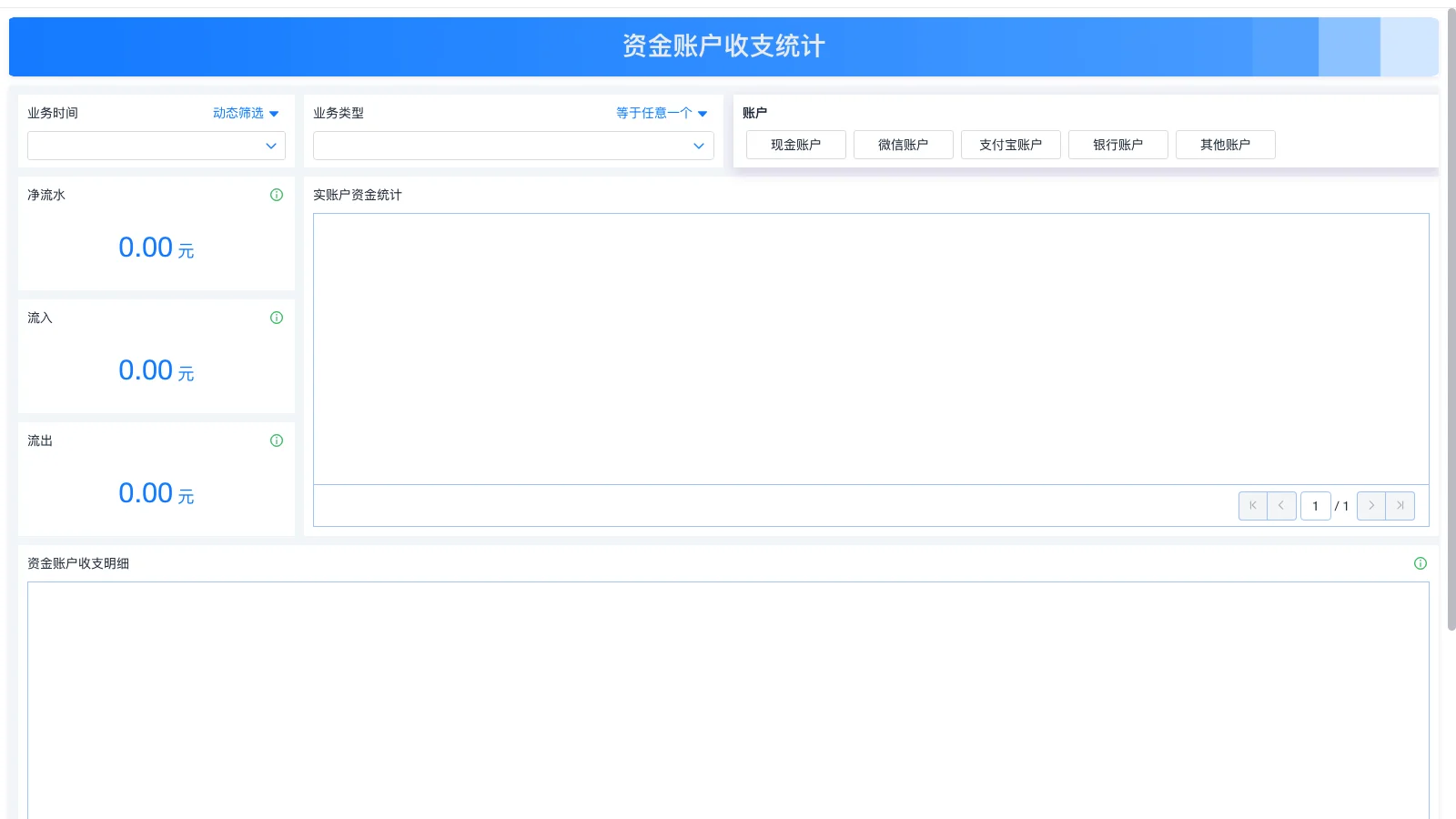Select the 银行账户 filter

click(x=1117, y=144)
